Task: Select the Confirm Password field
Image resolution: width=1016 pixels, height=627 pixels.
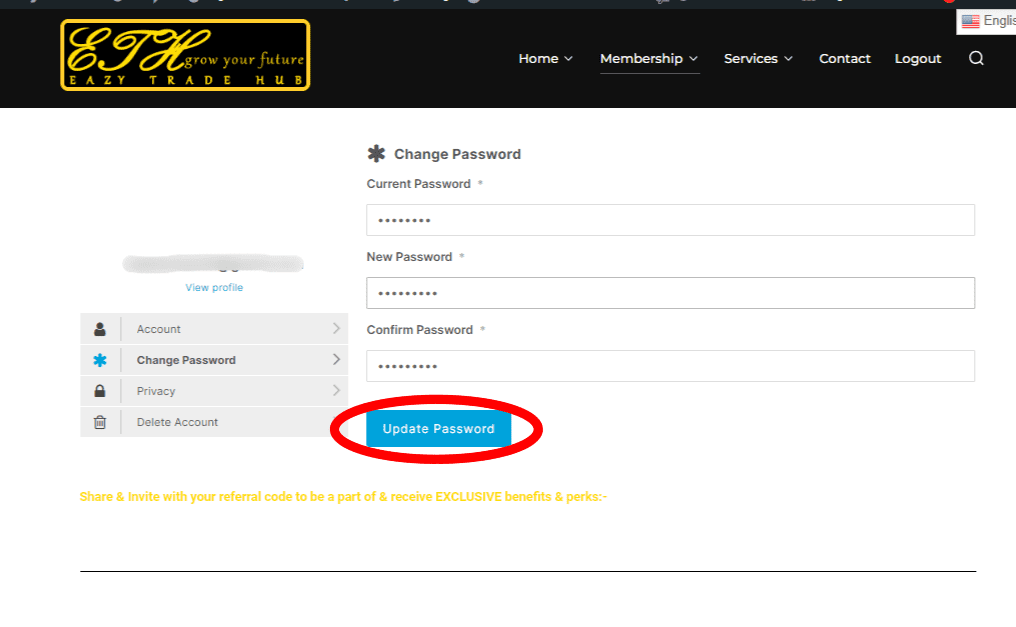Action: pos(670,366)
